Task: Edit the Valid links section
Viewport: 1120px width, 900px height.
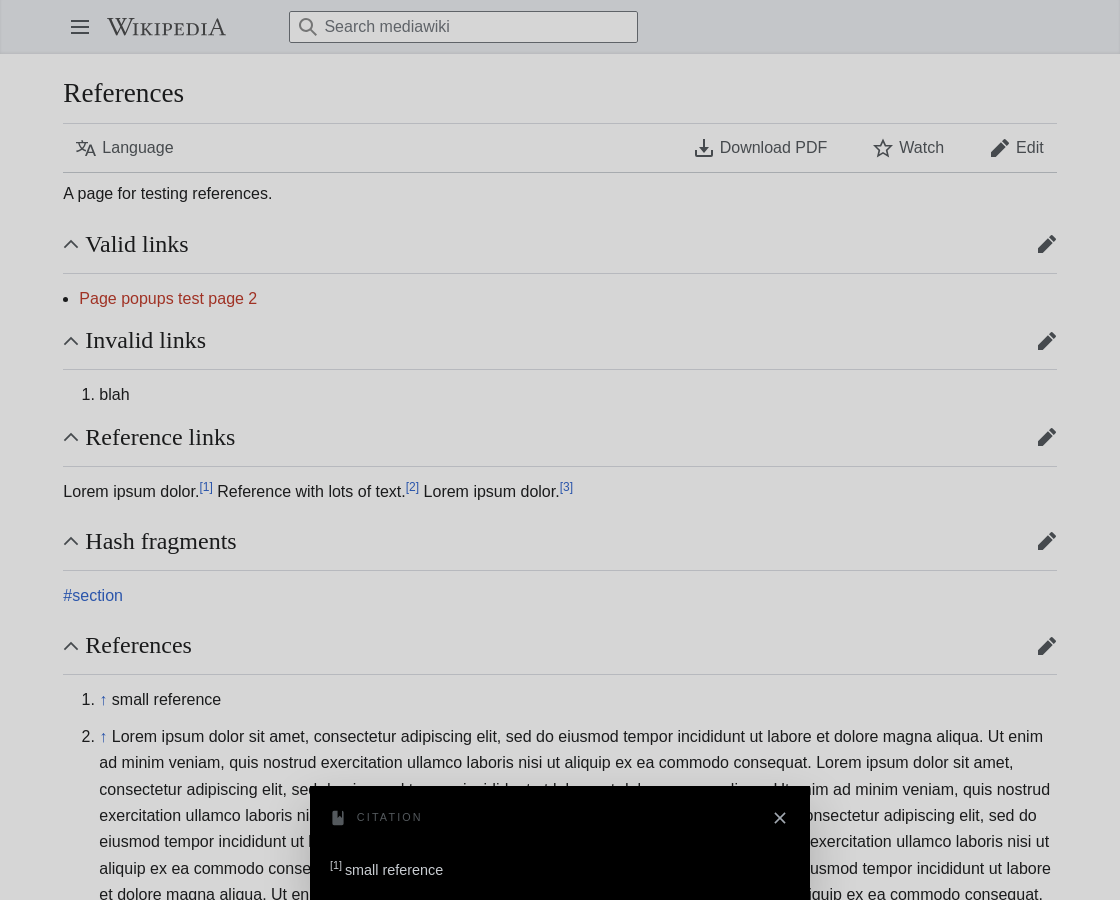Action: click(1046, 244)
